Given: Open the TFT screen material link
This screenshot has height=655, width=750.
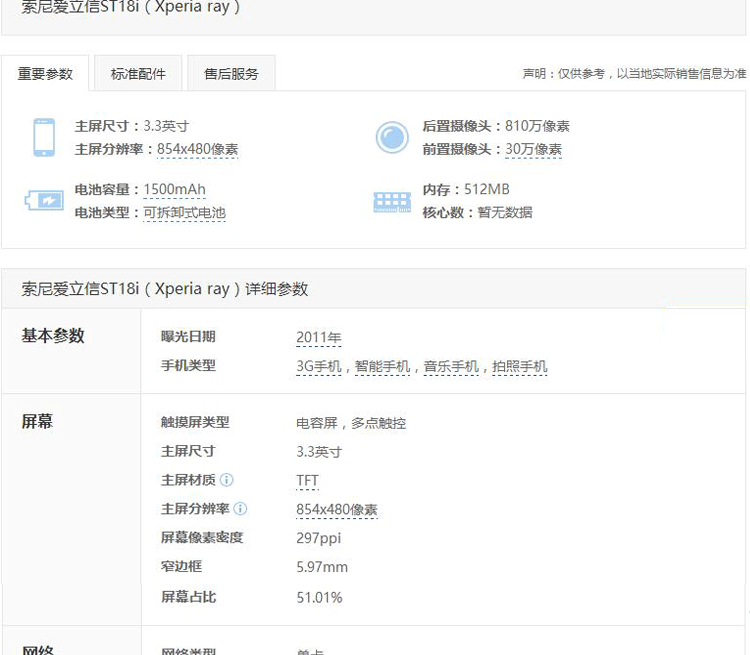Looking at the screenshot, I should point(307,480).
